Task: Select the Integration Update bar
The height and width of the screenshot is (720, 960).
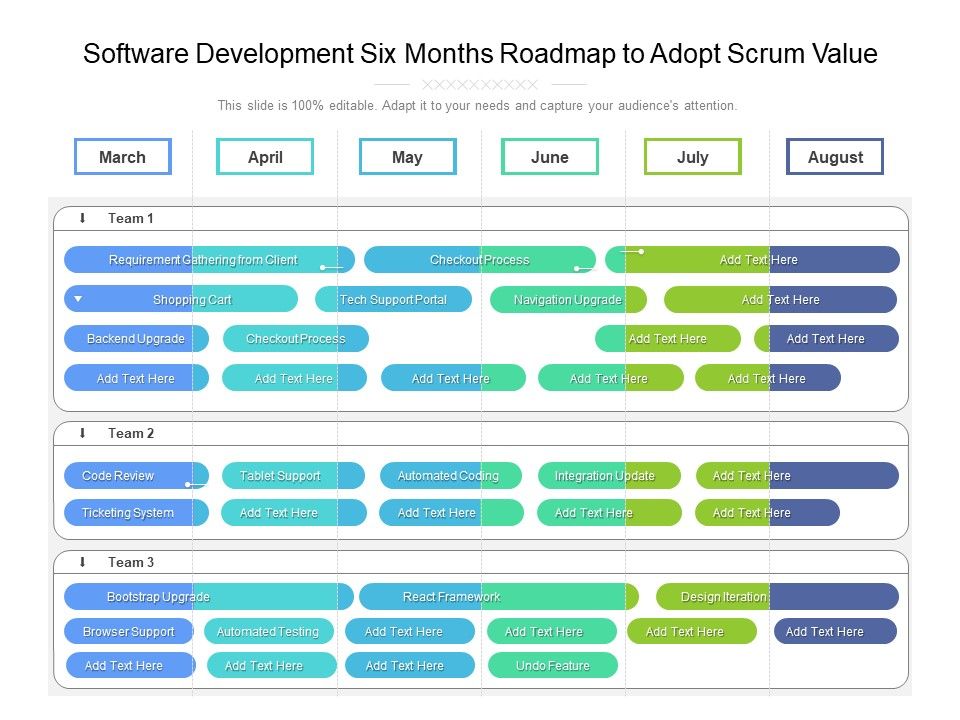Action: (609, 476)
